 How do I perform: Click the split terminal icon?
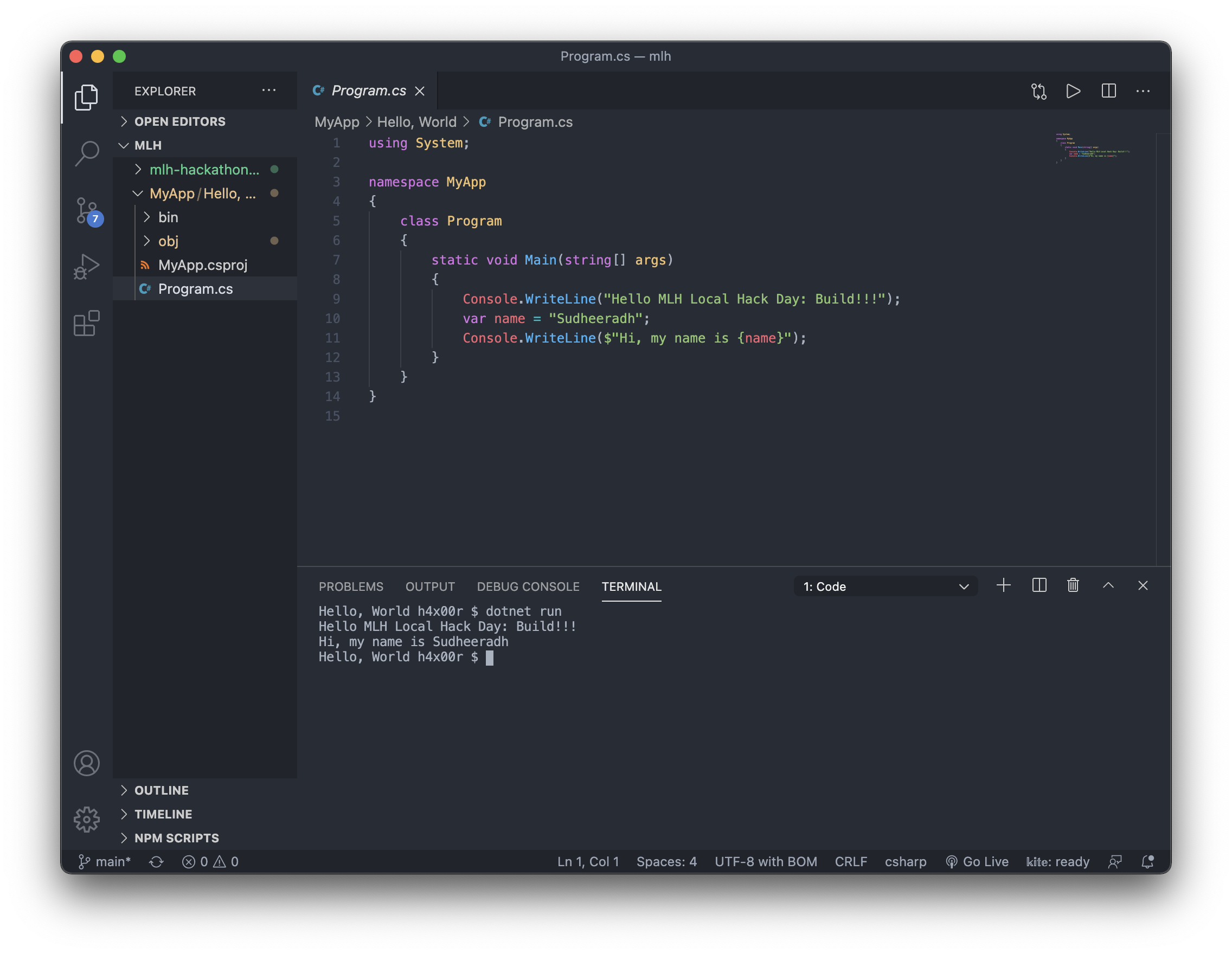(1039, 585)
